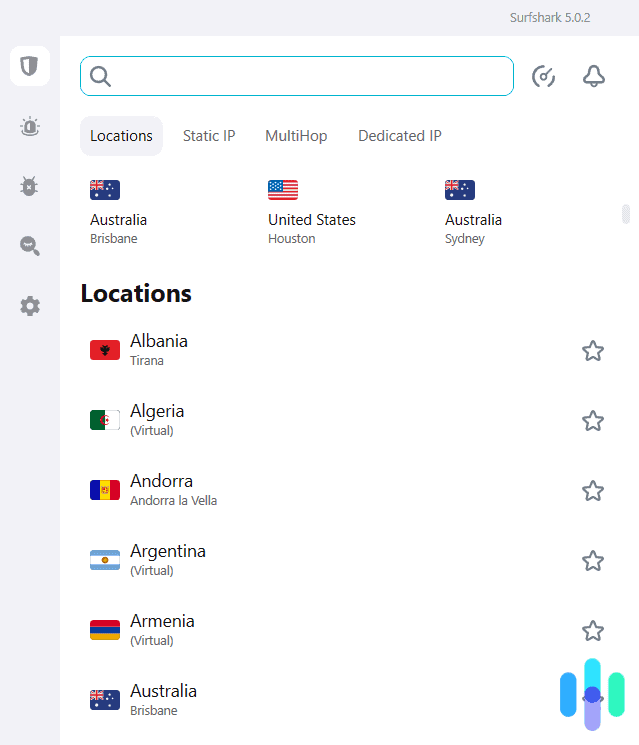Click the magnifier icon in search box
The width and height of the screenshot is (639, 745).
coord(101,76)
